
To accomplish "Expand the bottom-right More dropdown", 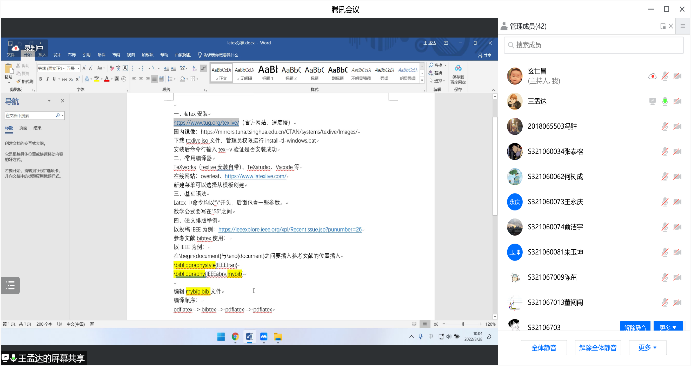I will click(647, 348).
